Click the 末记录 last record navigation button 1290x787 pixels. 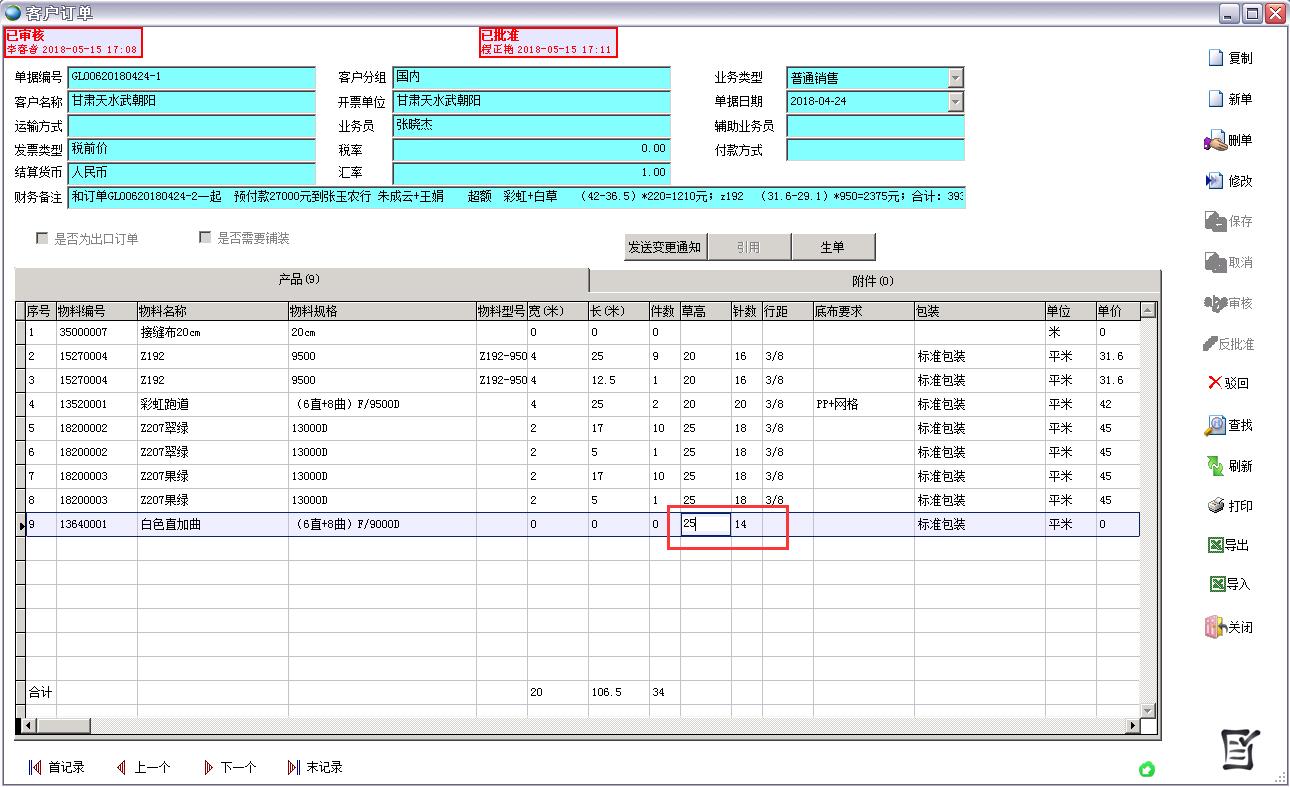click(x=320, y=766)
